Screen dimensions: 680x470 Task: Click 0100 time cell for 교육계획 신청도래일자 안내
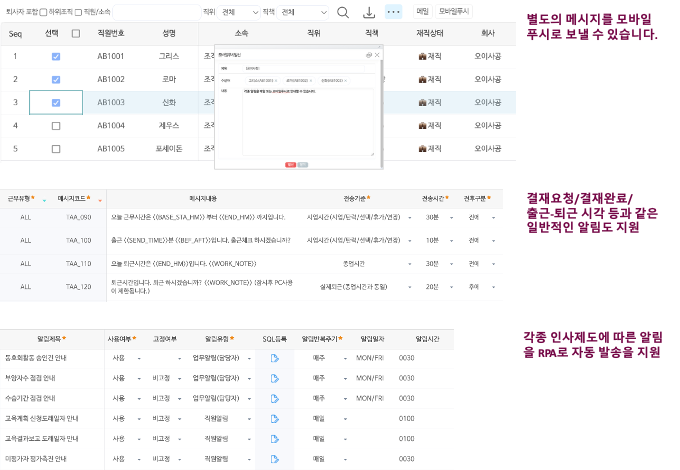[x=406, y=419]
